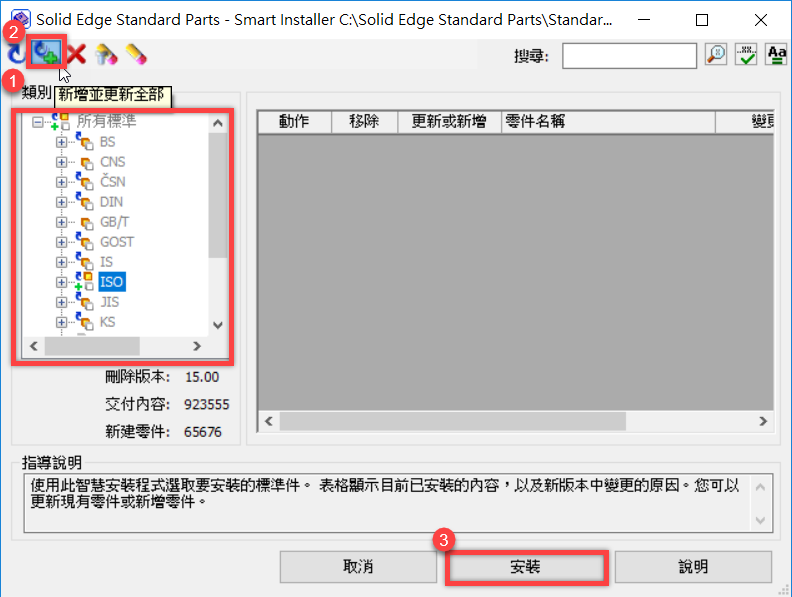Screen dimensions: 792x597
Task: Click the tree panel scroll left arrow
Action: pyautogui.click(x=34, y=346)
